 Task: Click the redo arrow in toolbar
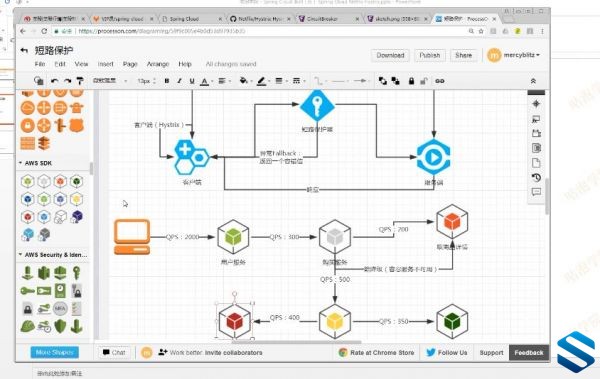pos(67,81)
